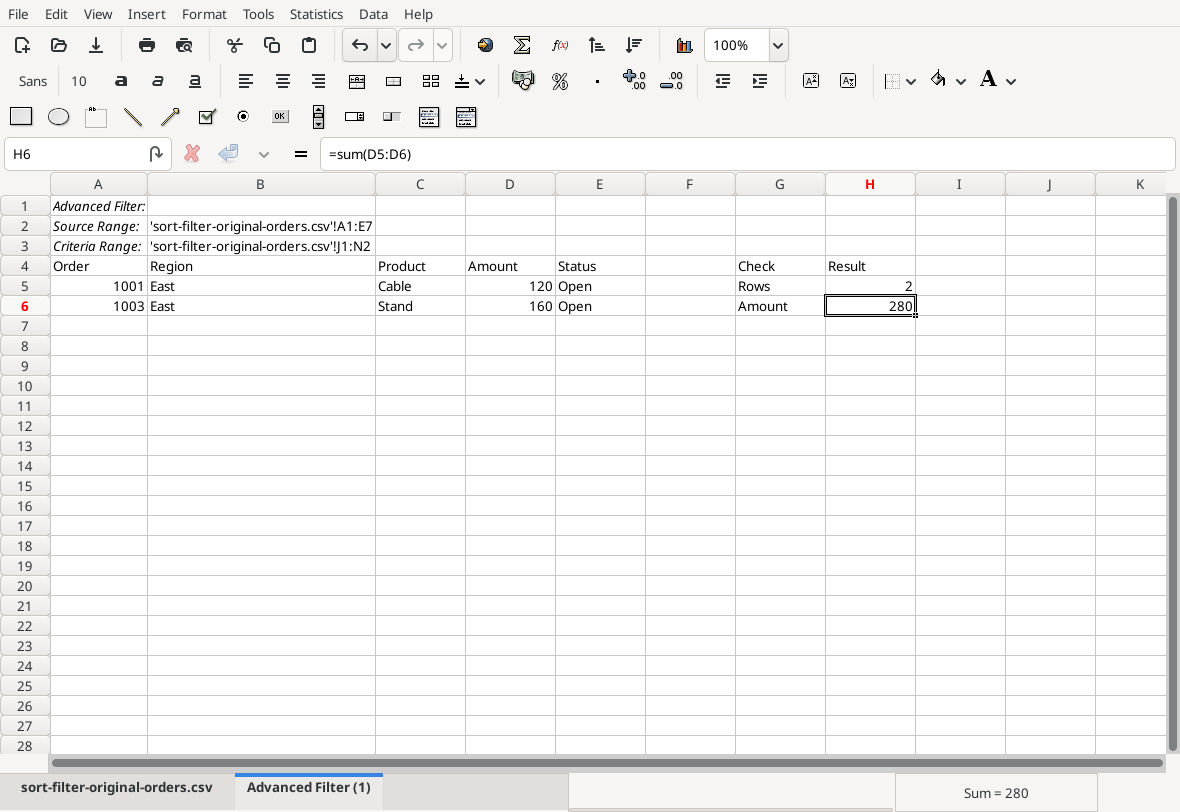The height and width of the screenshot is (812, 1180).
Task: Open cell borders dropdown arrow
Action: coord(911,81)
